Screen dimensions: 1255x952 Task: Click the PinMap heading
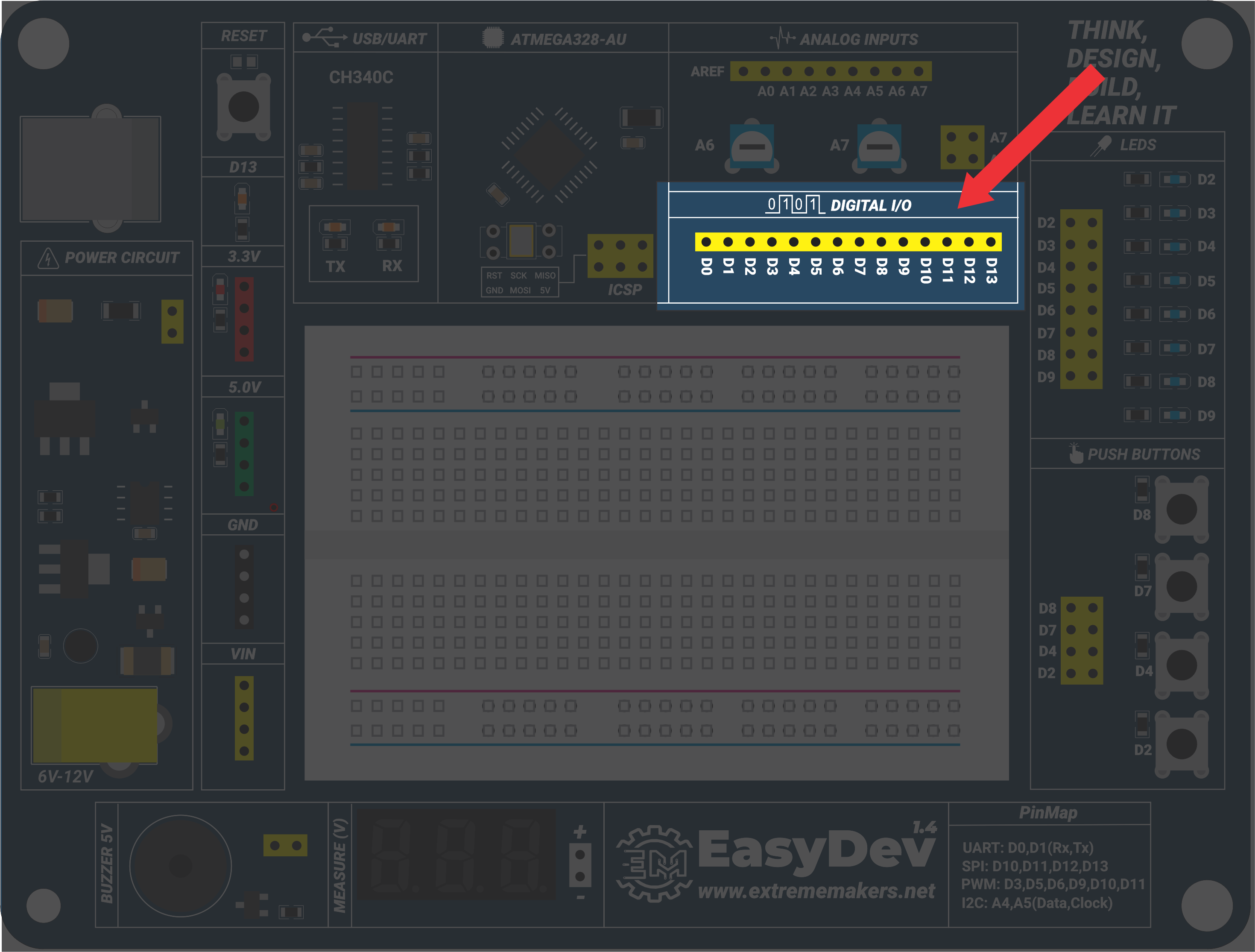[x=1048, y=813]
